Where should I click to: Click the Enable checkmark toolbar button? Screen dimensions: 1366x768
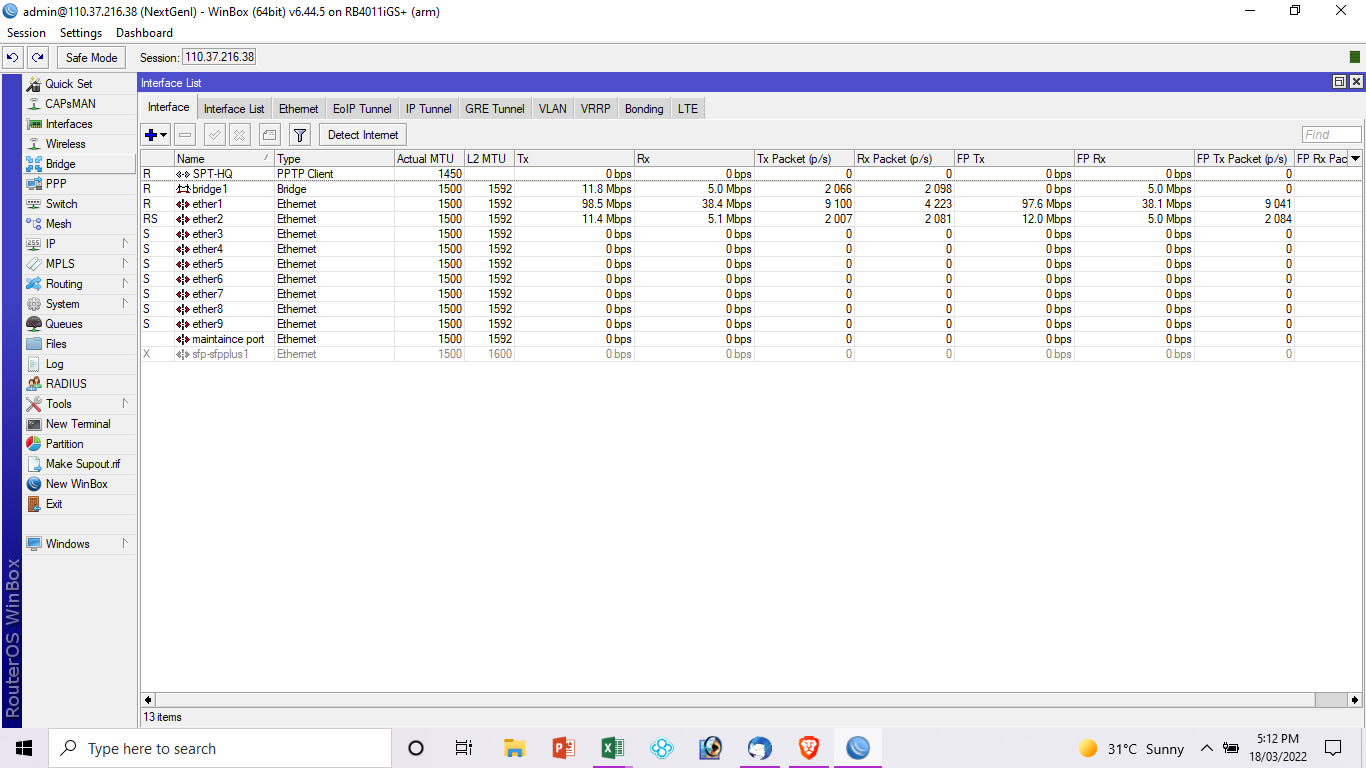214,135
